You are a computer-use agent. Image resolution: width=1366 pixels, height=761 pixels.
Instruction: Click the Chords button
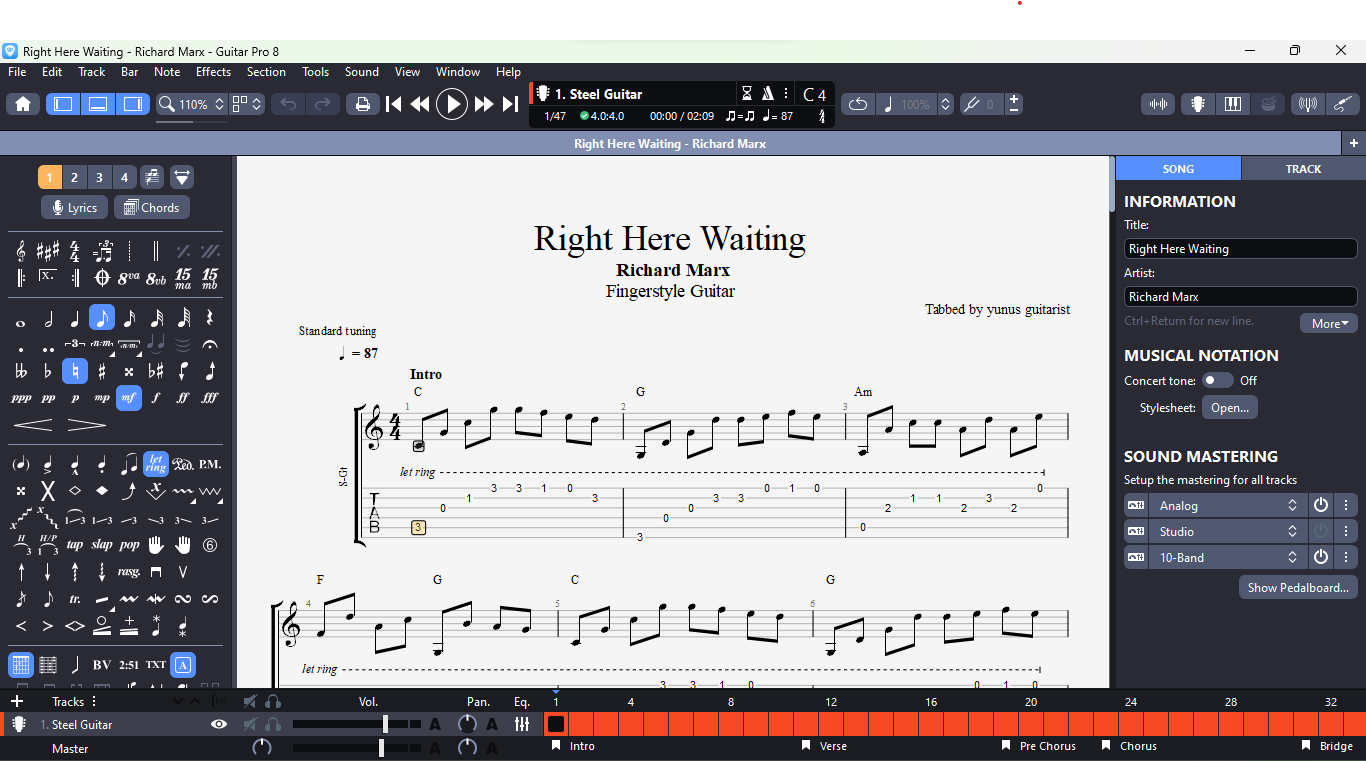[152, 208]
